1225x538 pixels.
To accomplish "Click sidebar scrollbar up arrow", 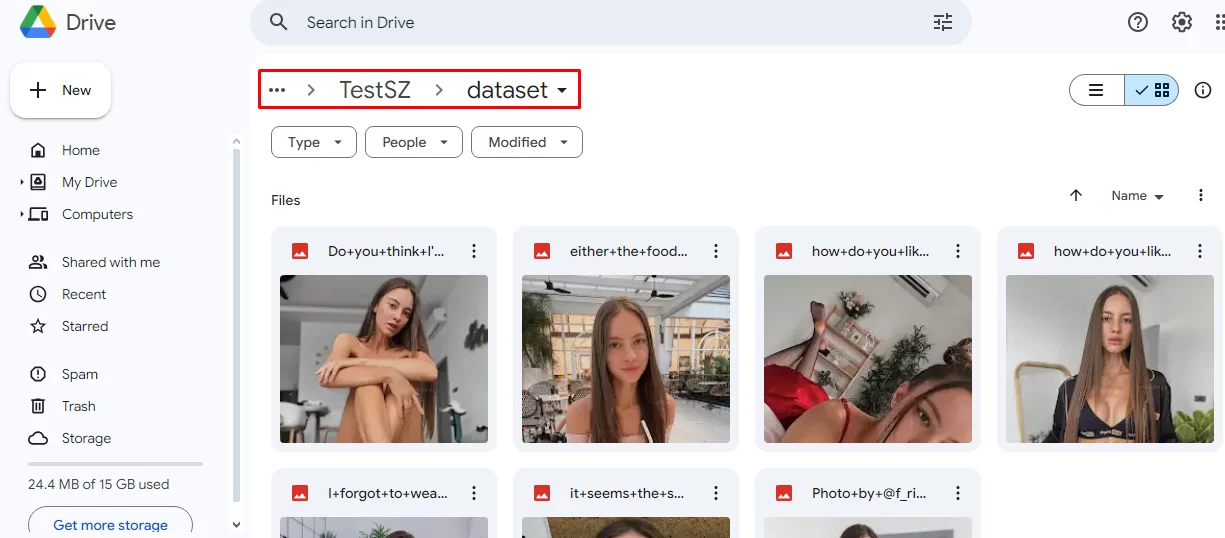I will (x=237, y=142).
